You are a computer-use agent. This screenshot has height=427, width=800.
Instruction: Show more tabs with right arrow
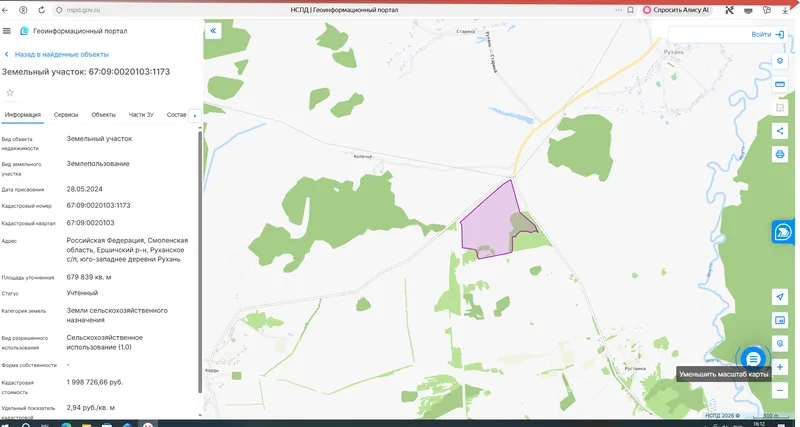[x=195, y=116]
